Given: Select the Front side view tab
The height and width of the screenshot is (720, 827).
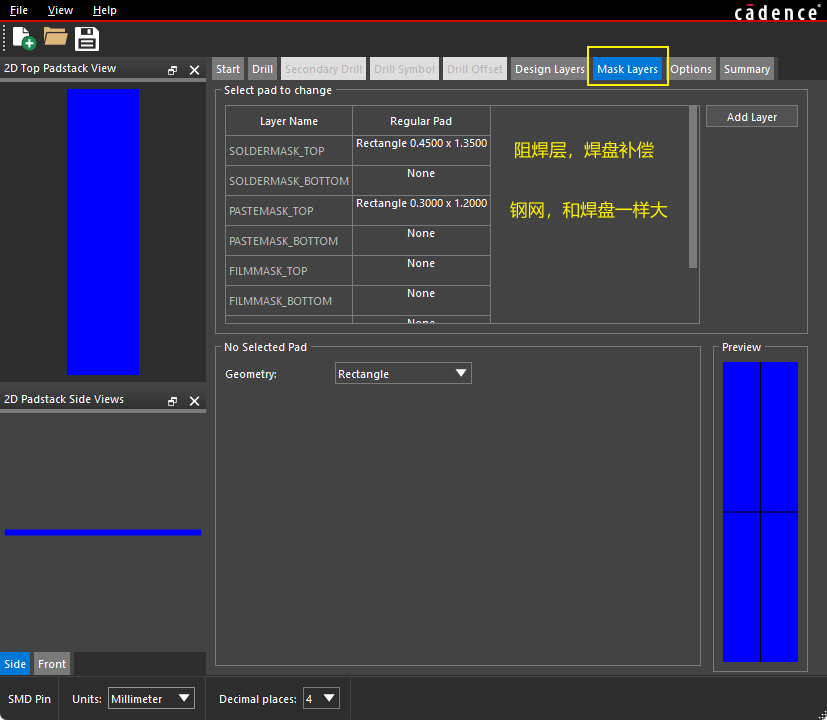Looking at the screenshot, I should click(x=52, y=664).
